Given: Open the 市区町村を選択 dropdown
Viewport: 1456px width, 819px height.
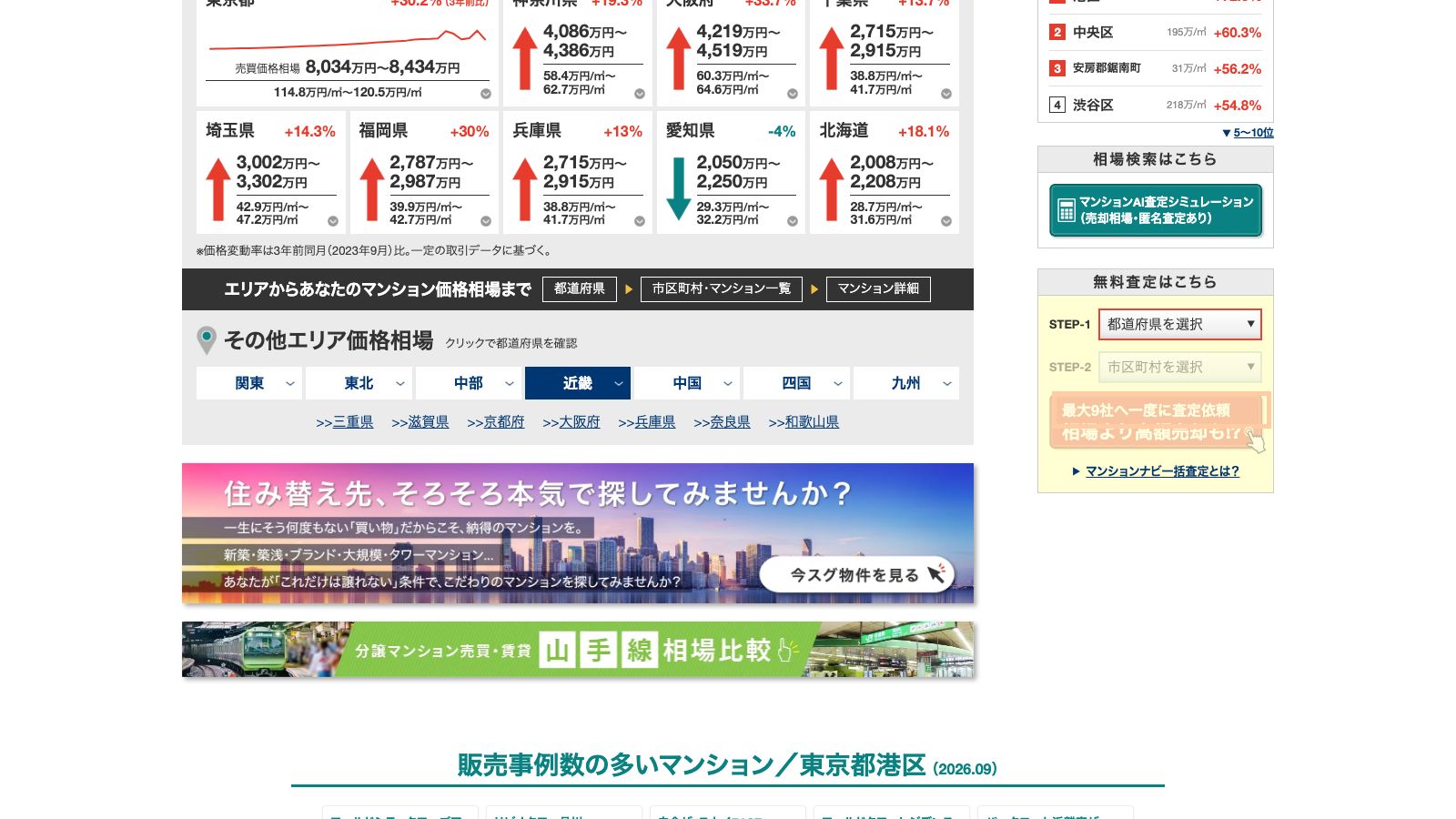Looking at the screenshot, I should tap(1180, 367).
